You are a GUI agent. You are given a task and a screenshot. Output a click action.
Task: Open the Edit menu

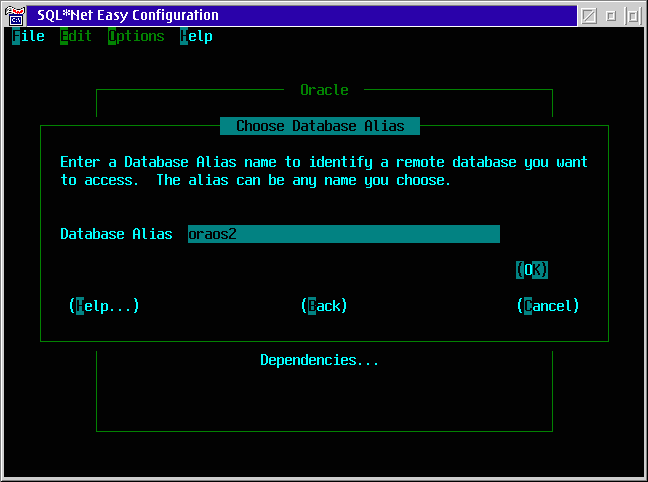76,36
